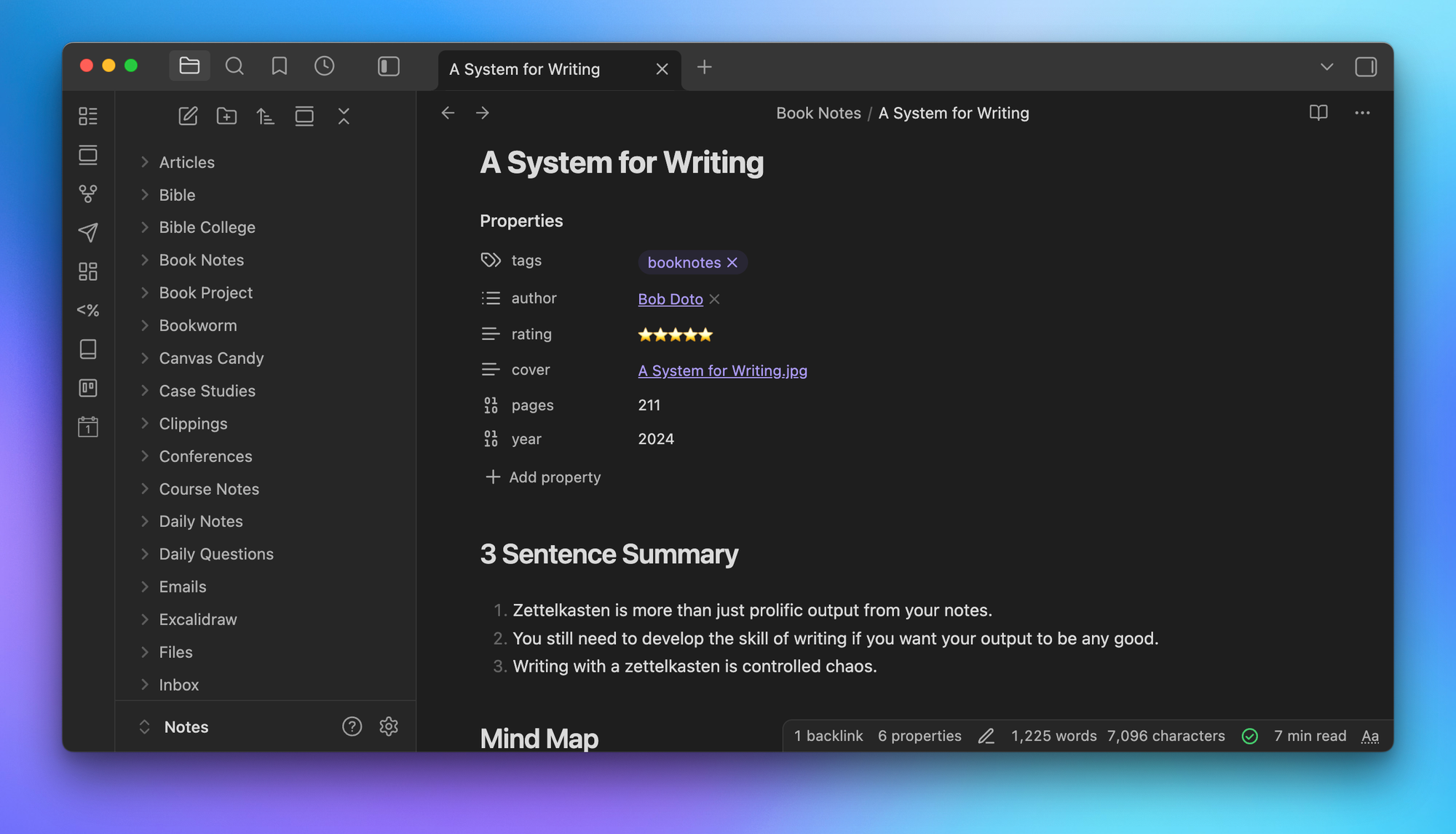Open the search pane icon
Viewport: 1456px width, 834px height.
click(234, 66)
